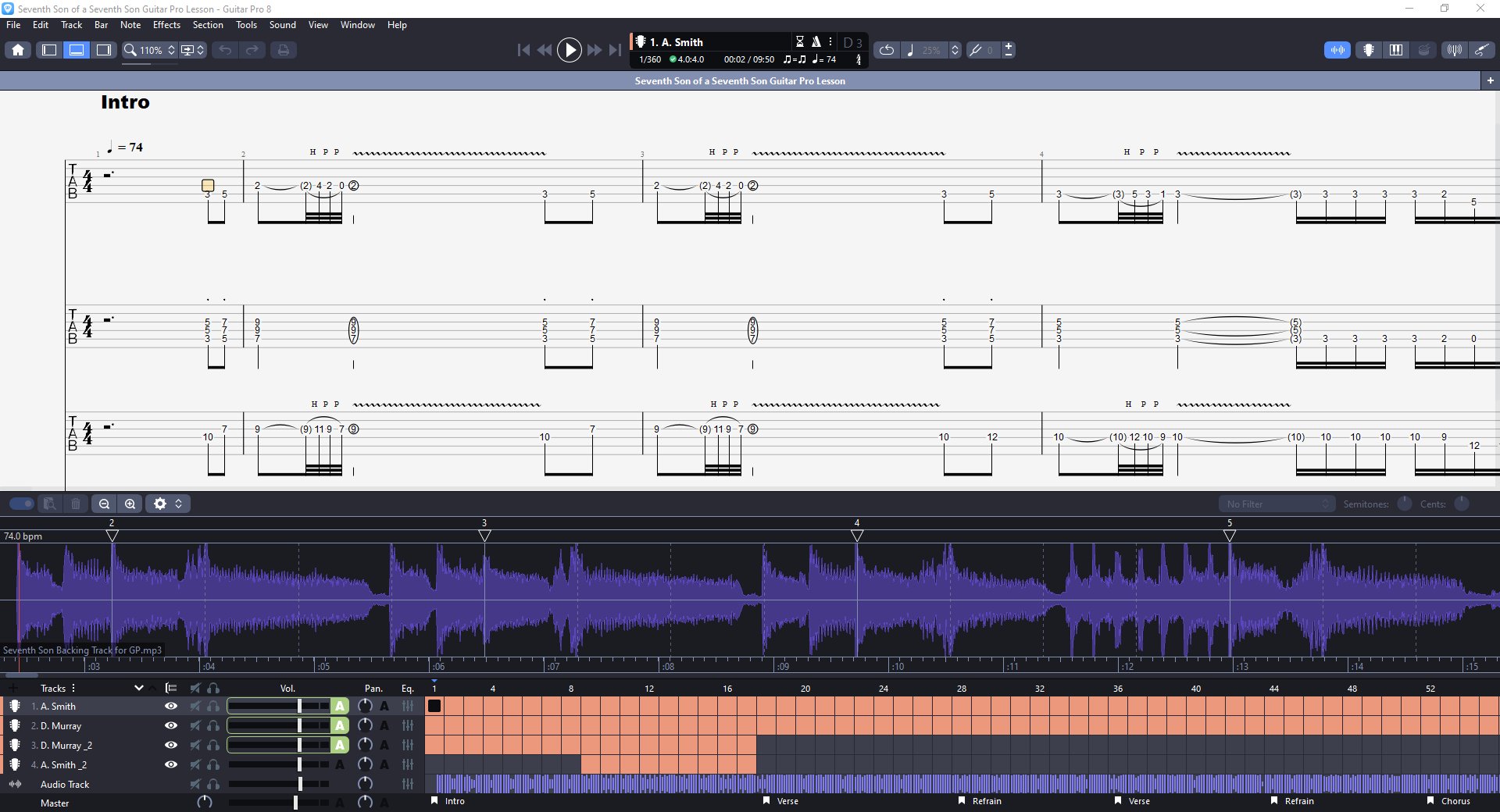The width and height of the screenshot is (1500, 812).
Task: Click the undo arrow
Action: 225,50
